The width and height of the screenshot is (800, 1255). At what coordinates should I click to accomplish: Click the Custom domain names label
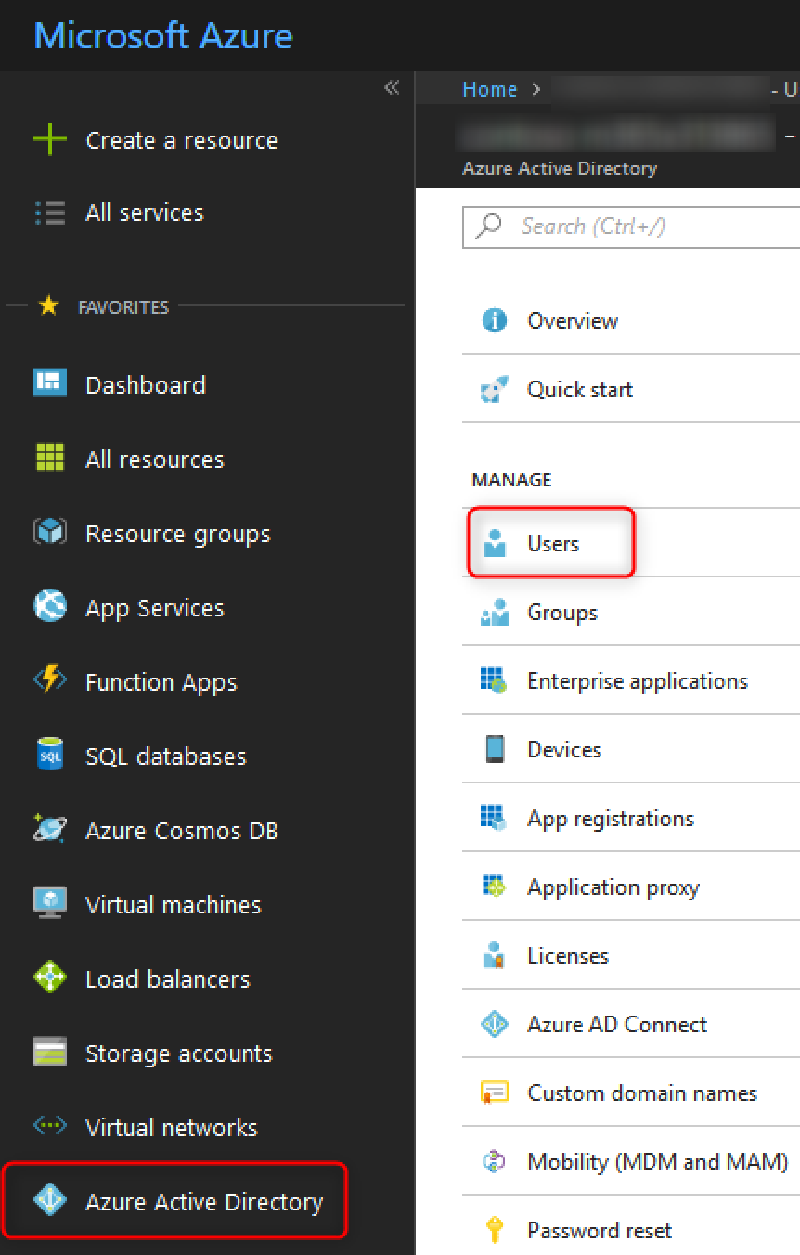tap(642, 1093)
